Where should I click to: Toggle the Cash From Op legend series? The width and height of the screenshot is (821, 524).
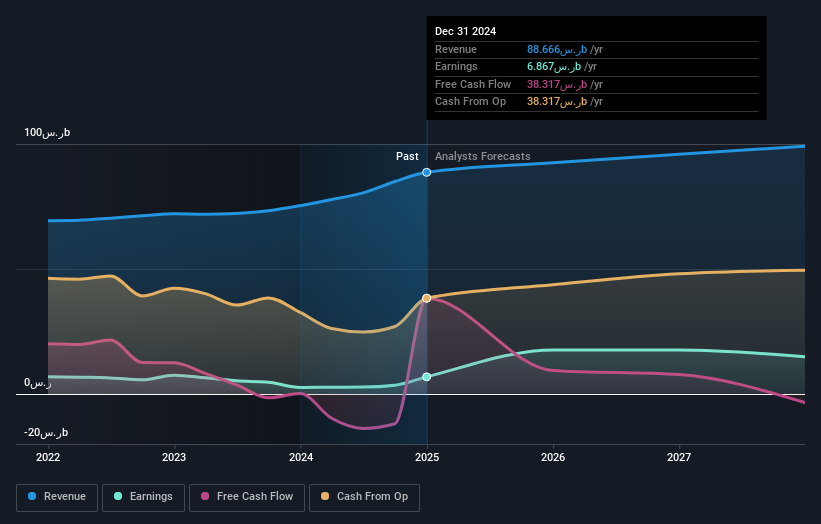click(x=364, y=497)
